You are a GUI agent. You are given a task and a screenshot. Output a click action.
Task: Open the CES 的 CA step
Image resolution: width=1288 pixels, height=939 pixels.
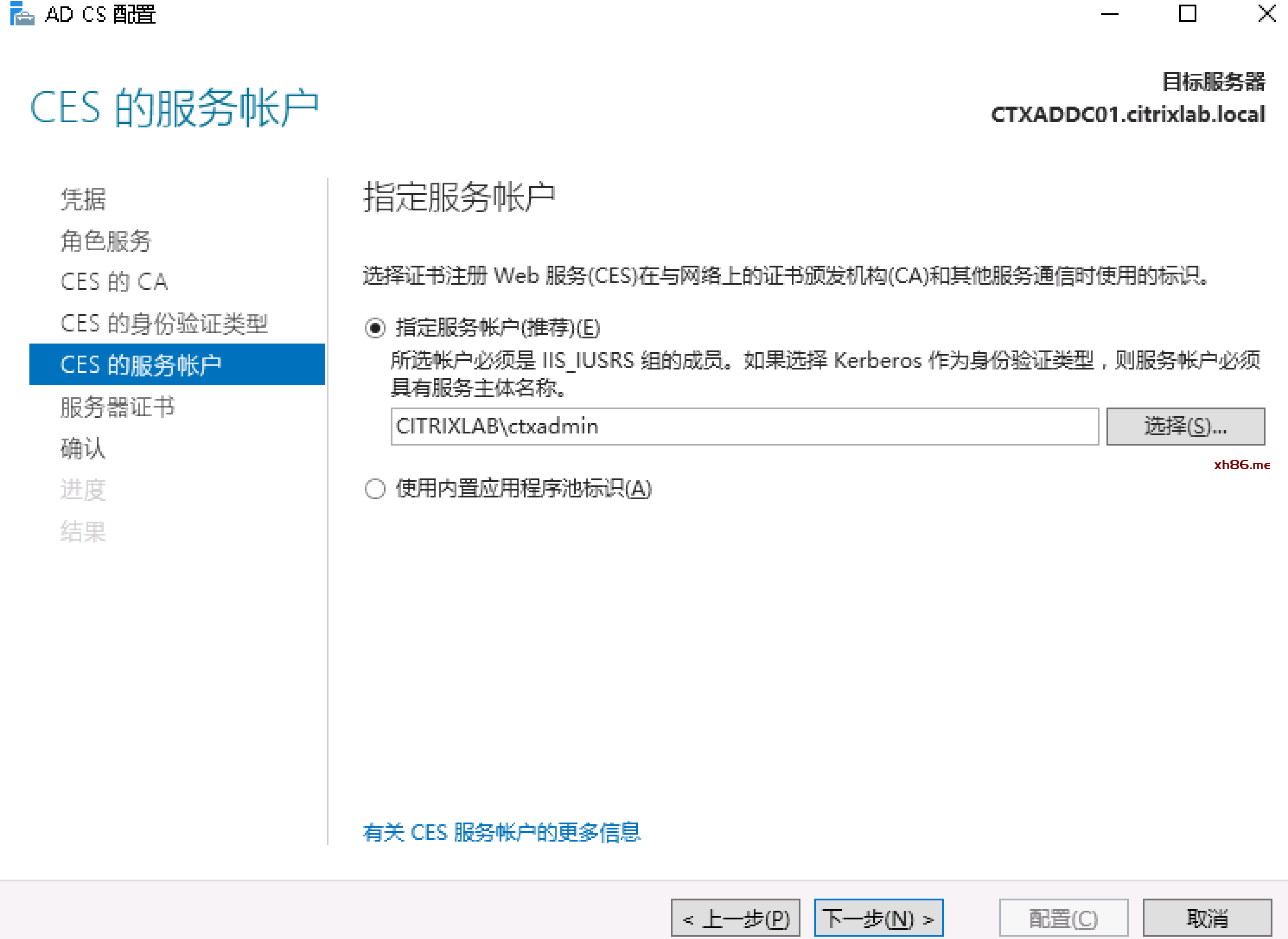114,282
